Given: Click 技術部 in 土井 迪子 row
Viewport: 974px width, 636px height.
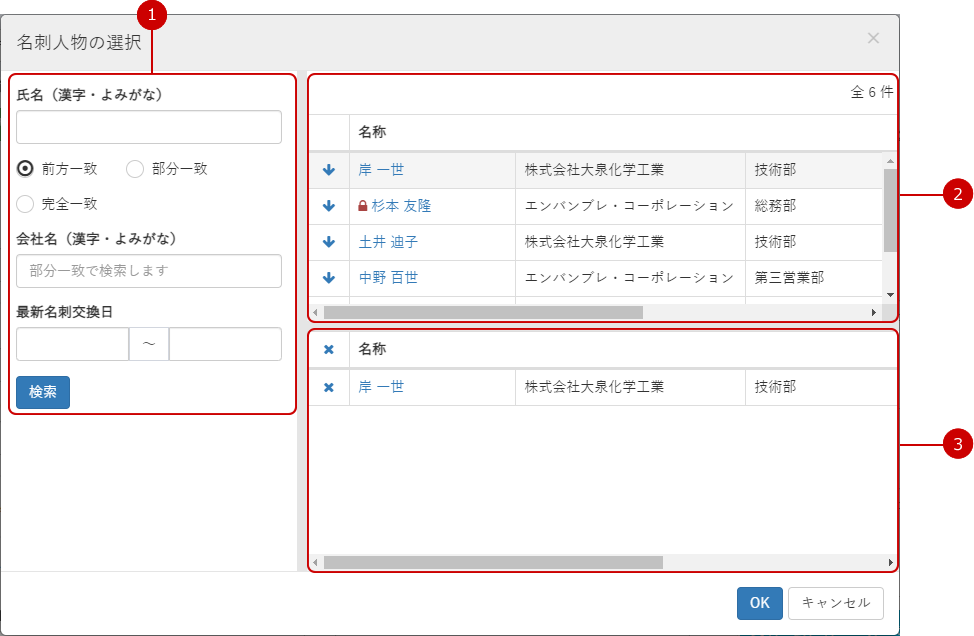Looking at the screenshot, I should [775, 242].
